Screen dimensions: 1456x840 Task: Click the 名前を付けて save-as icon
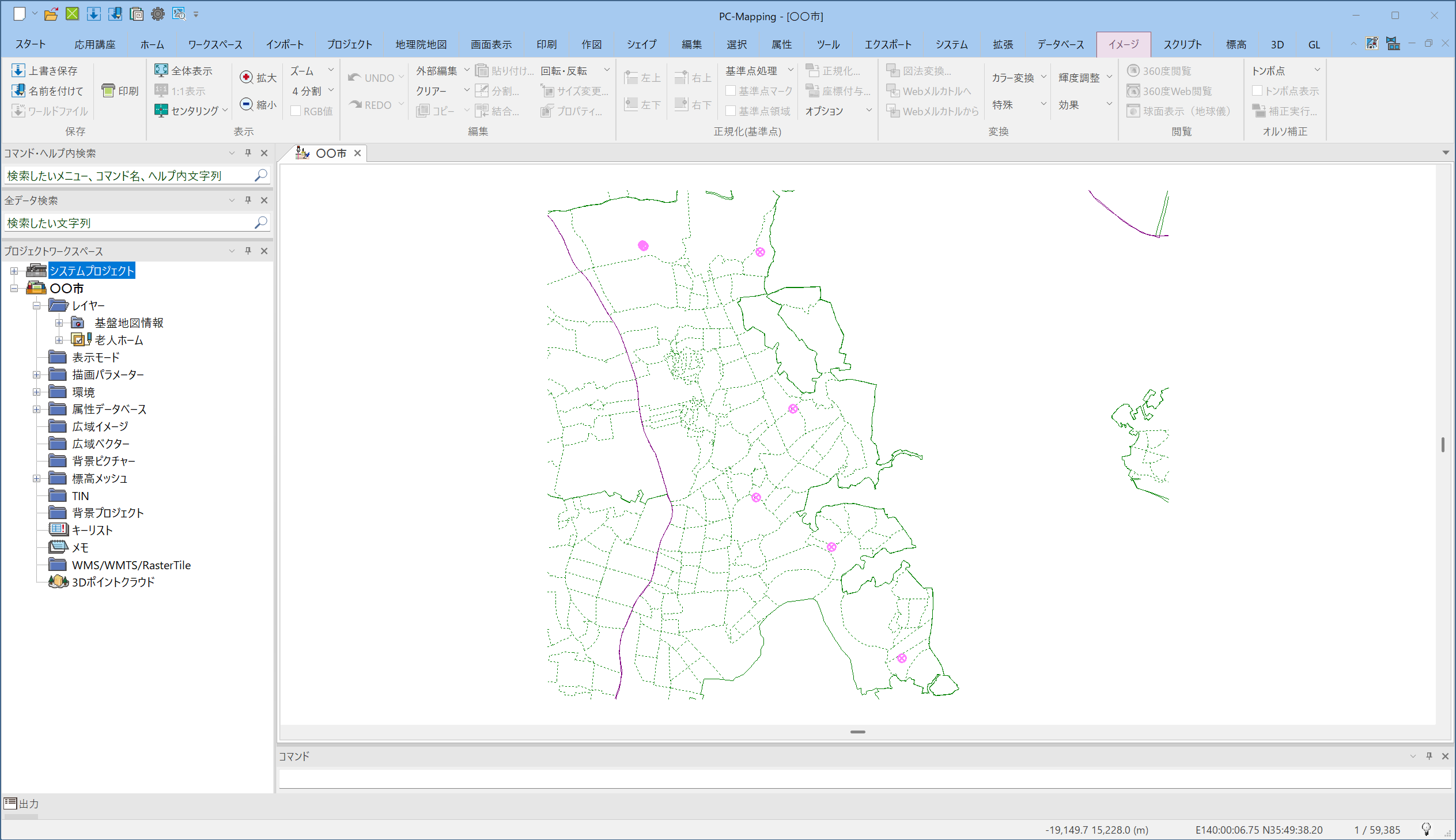coord(18,90)
